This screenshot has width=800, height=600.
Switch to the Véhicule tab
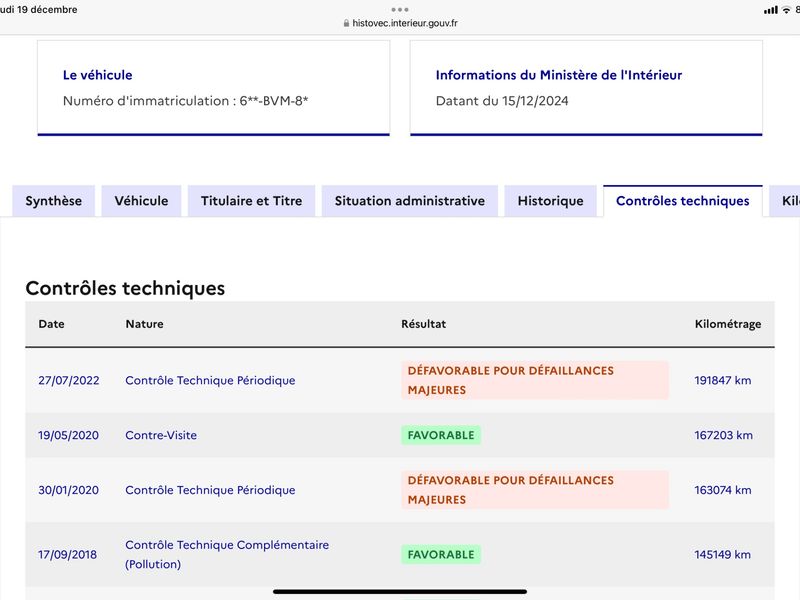[x=141, y=201]
